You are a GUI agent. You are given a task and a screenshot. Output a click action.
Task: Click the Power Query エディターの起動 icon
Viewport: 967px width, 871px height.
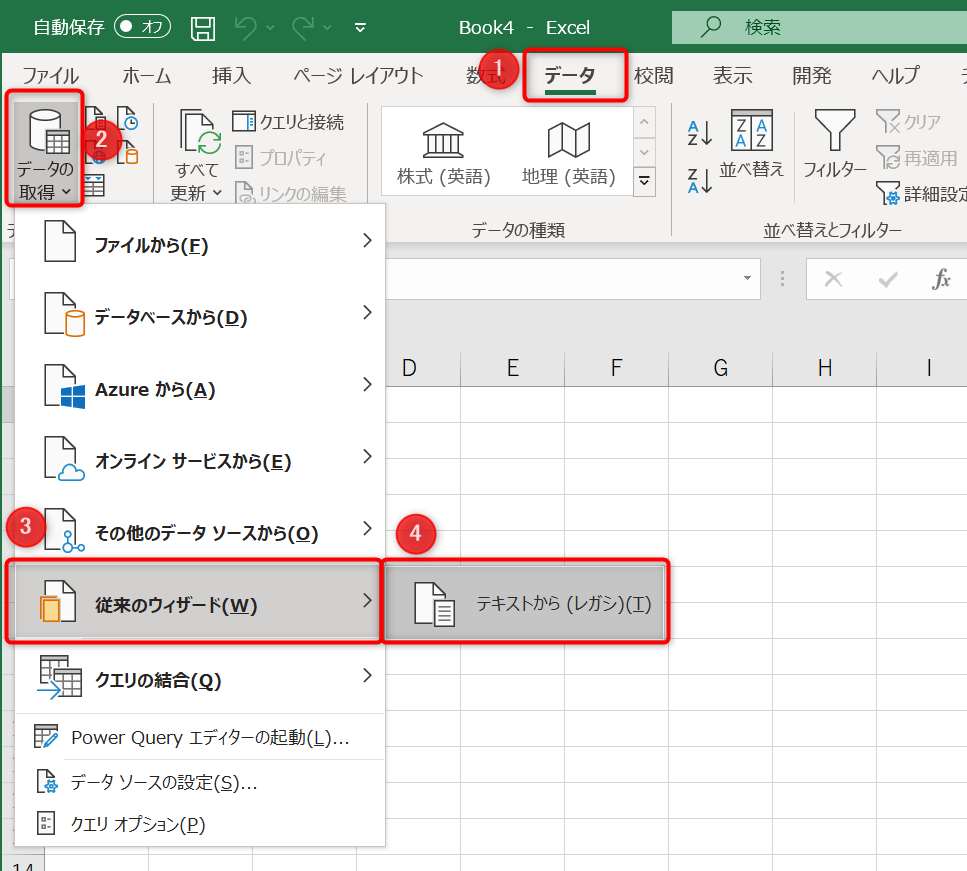coord(46,737)
